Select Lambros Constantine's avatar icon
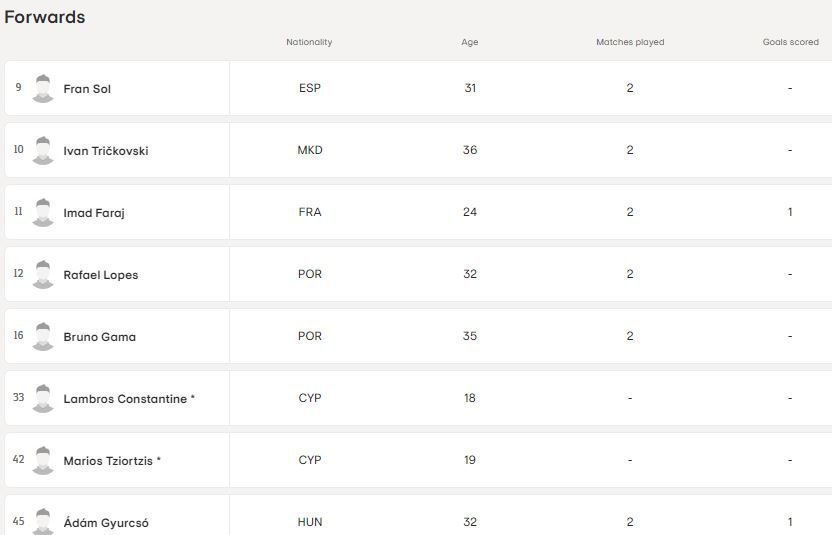This screenshot has width=832, height=535. point(43,399)
